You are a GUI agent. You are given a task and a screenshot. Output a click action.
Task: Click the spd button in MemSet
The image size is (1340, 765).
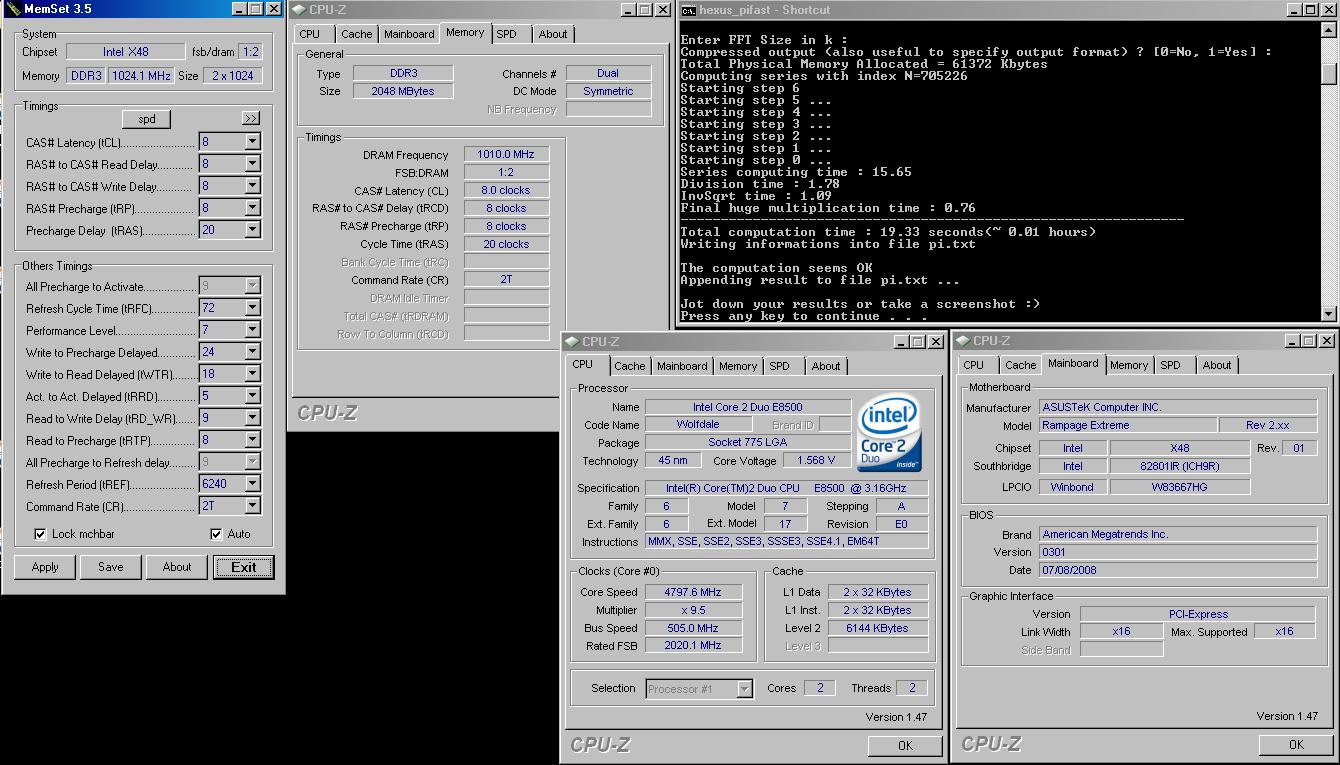[146, 119]
